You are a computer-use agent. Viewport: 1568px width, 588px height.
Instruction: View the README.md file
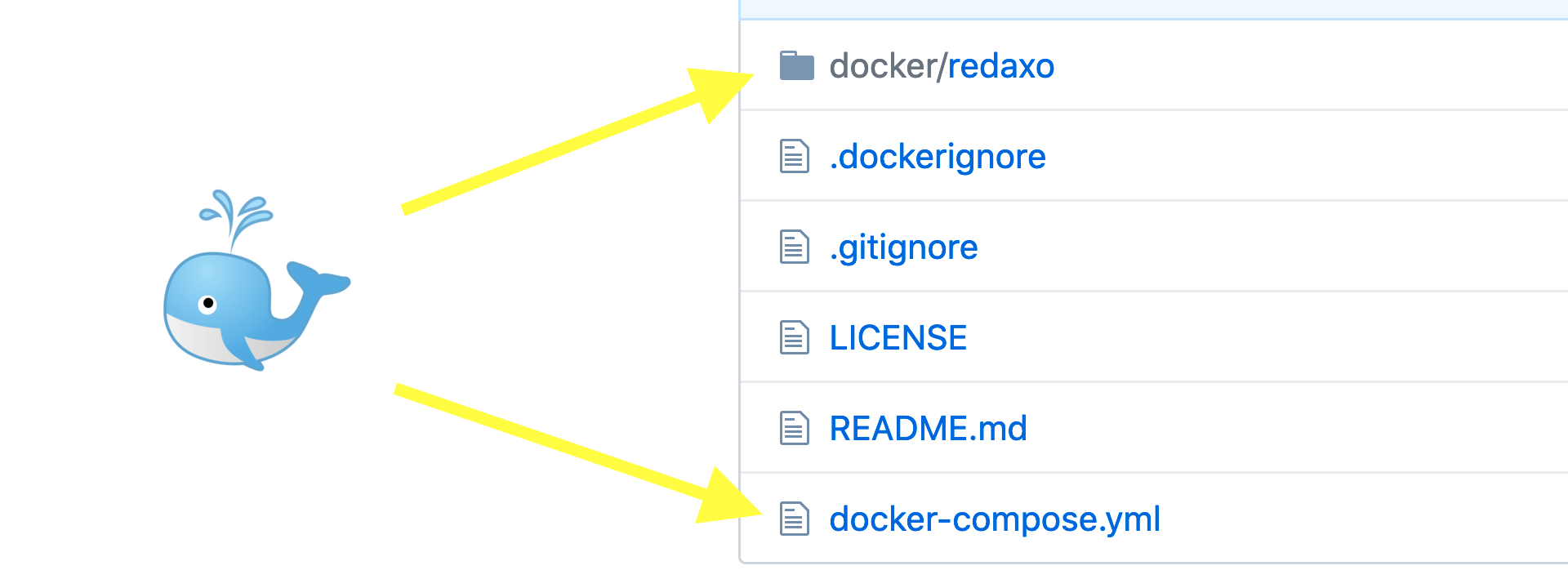coord(929,428)
